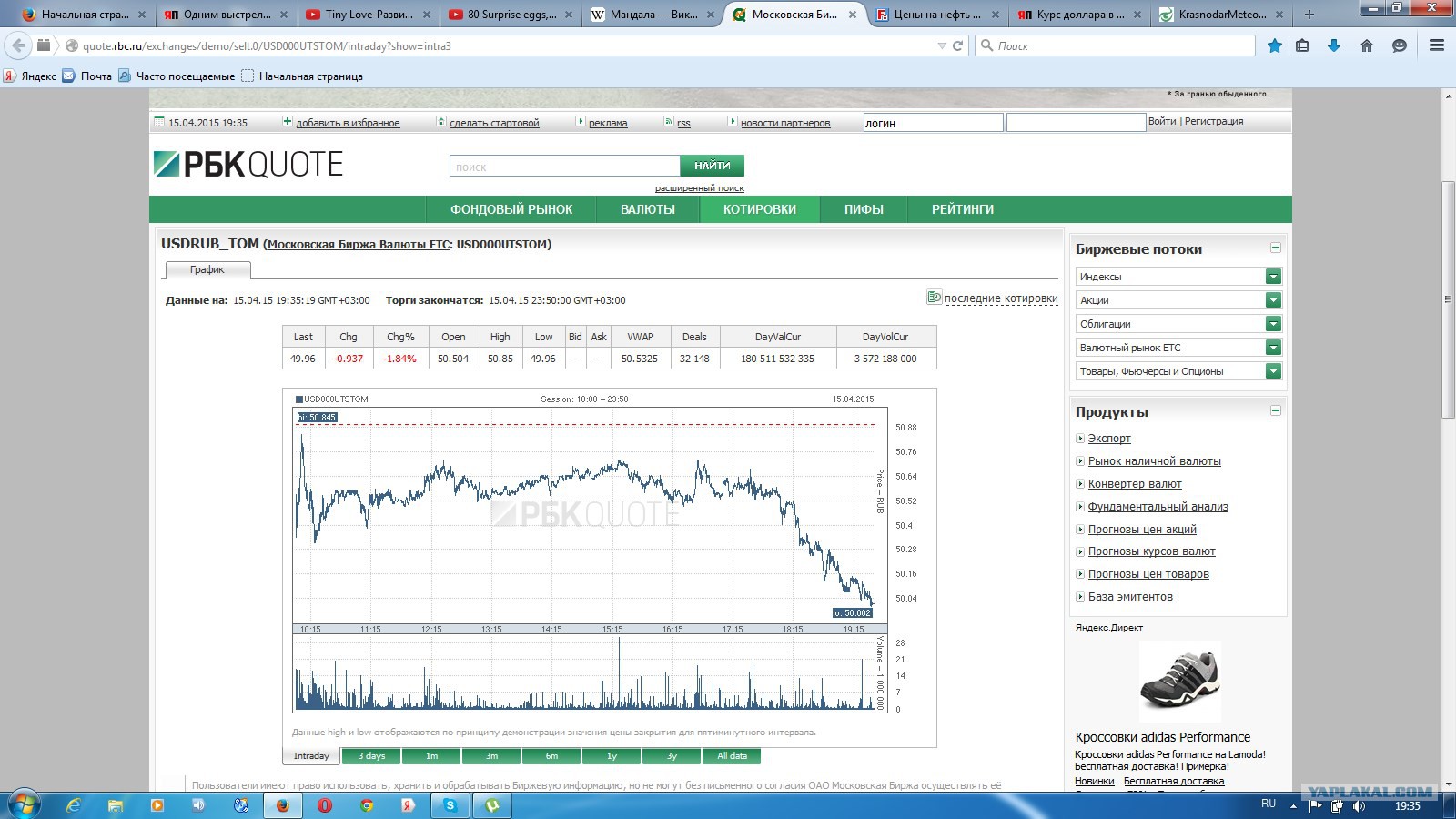Open uTorrent from the taskbar
Image resolution: width=1456 pixels, height=819 pixels.
pyautogui.click(x=492, y=805)
